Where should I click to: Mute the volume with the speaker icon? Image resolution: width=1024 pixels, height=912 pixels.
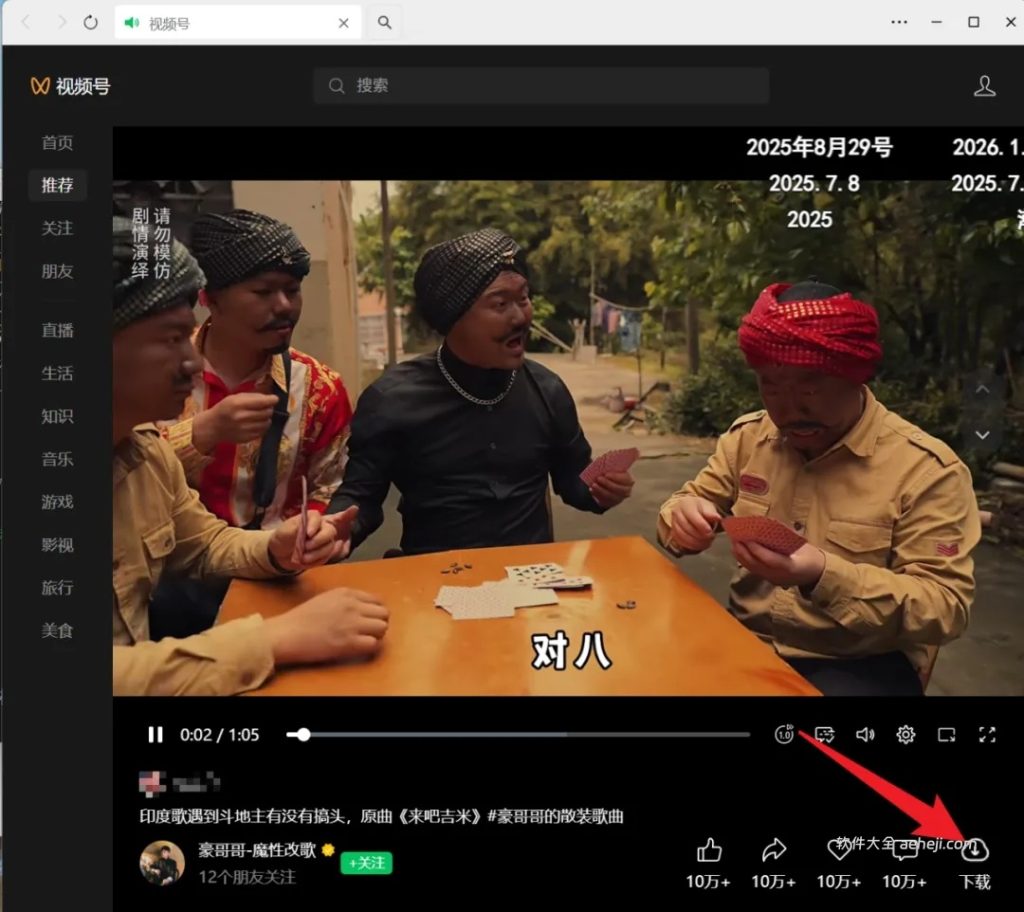[866, 734]
